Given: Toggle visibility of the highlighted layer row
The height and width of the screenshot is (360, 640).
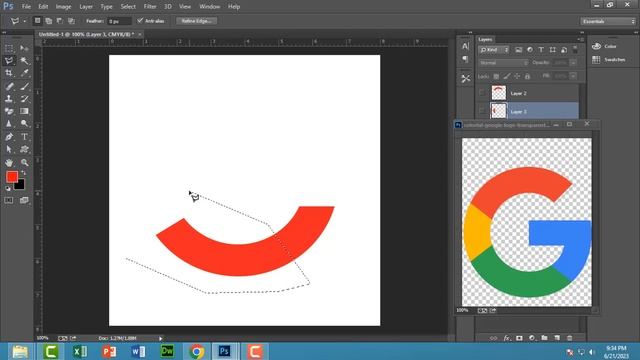Looking at the screenshot, I should tap(482, 111).
